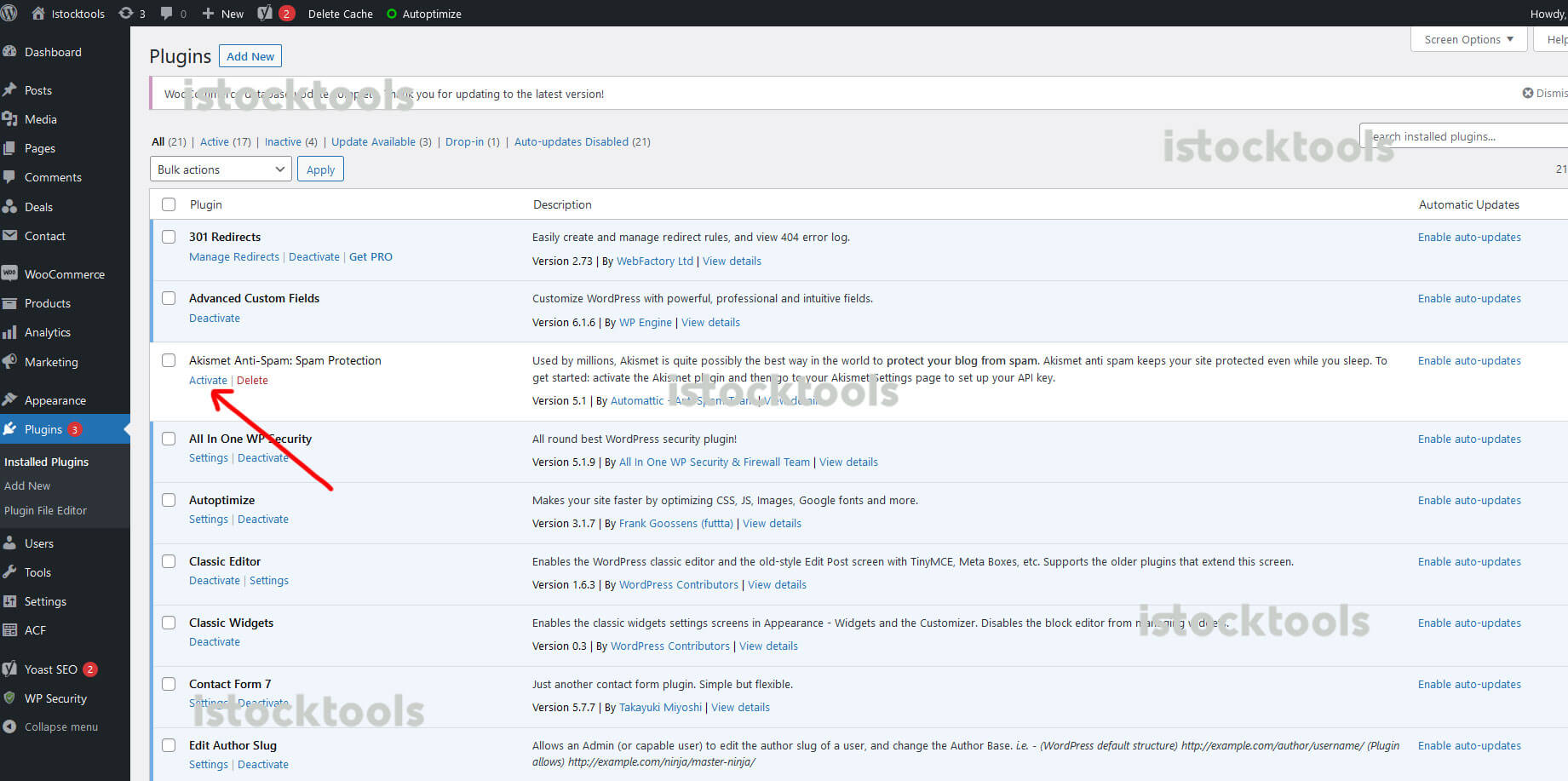Delete the Akismet Anti-Spam plugin
The height and width of the screenshot is (781, 1568).
click(x=252, y=381)
